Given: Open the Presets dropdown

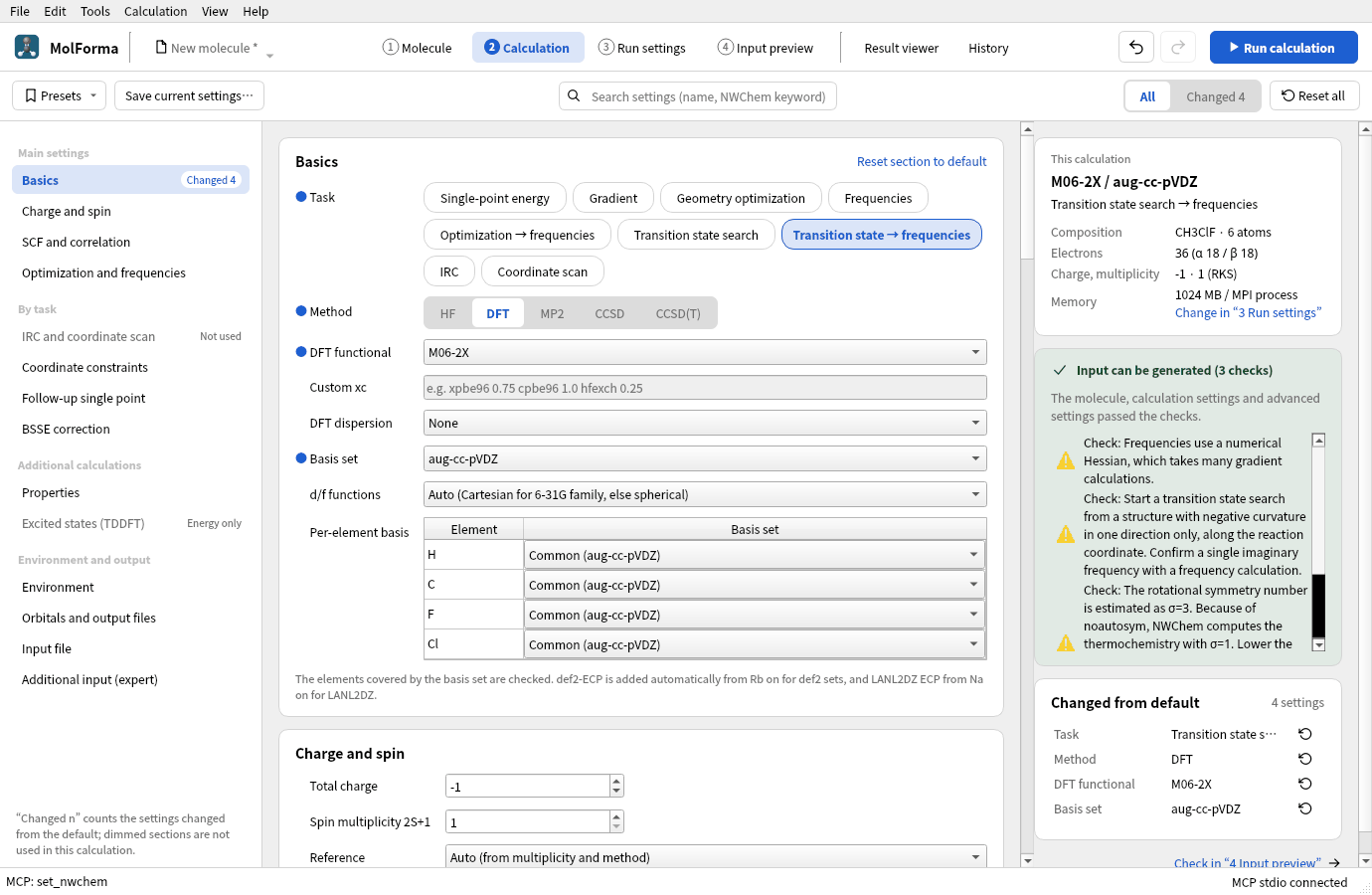Looking at the screenshot, I should (x=59, y=96).
